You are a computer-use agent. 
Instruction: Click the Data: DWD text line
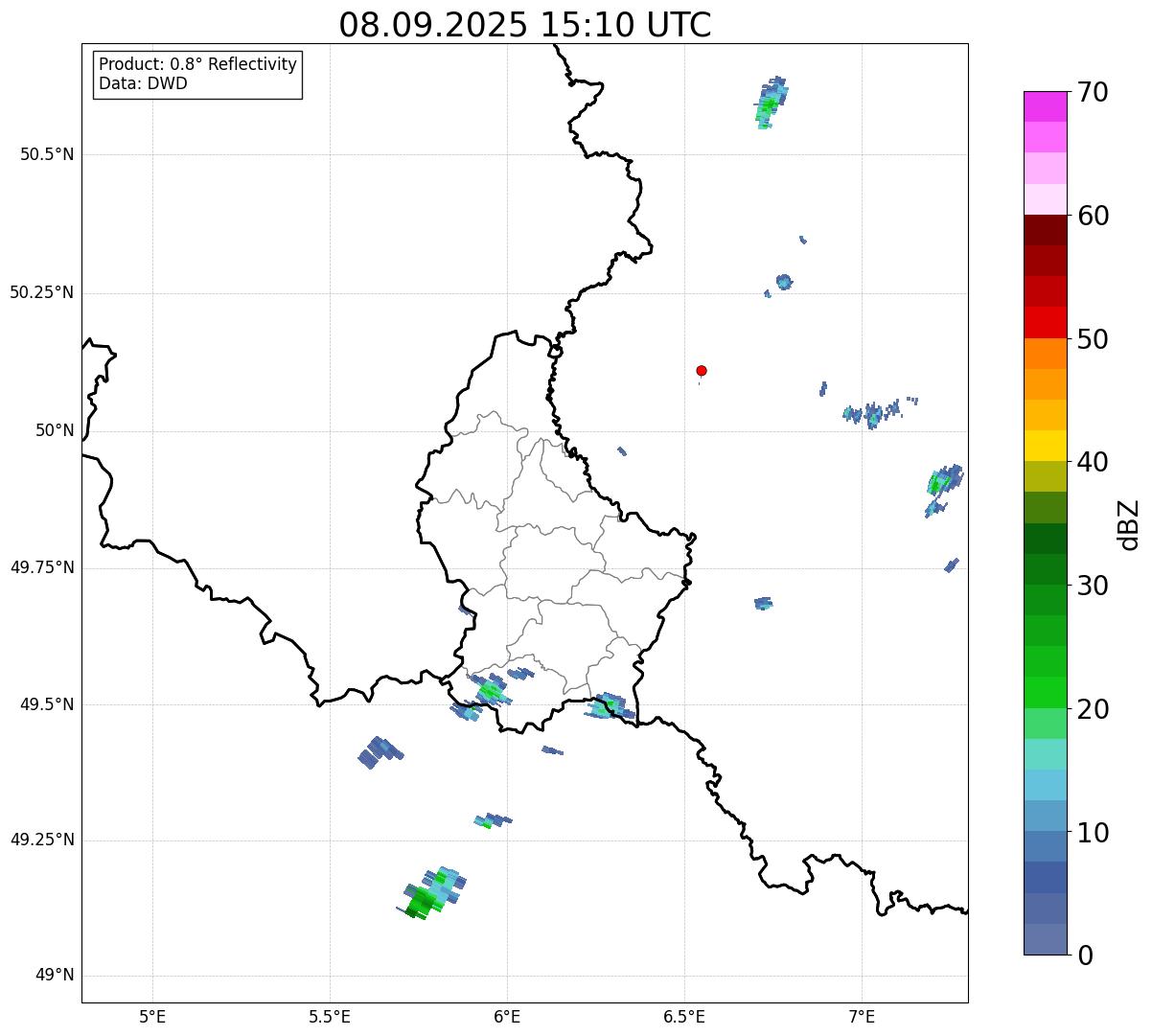coord(143,84)
